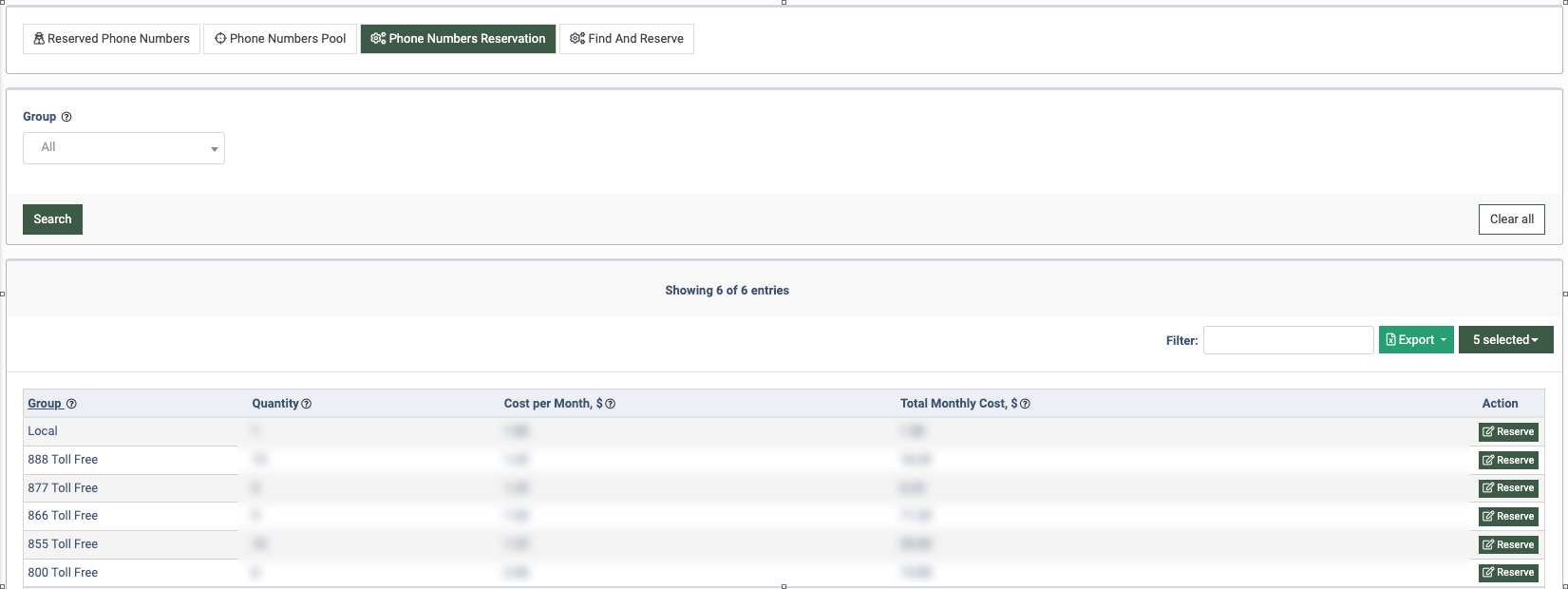Click help icon beside Group column header
The width and height of the screenshot is (1568, 589).
[x=71, y=404]
